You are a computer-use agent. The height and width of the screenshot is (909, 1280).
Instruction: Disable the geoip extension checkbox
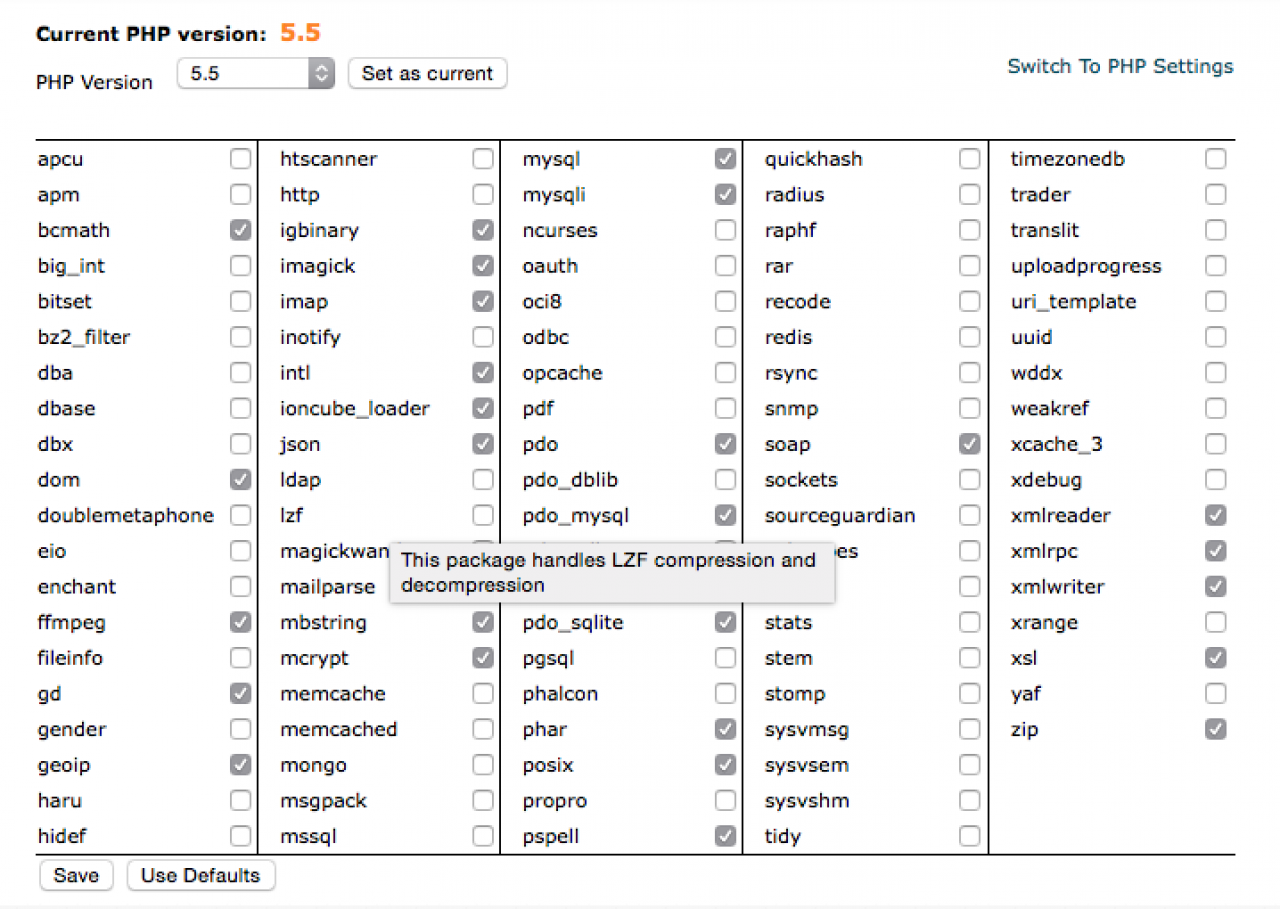pyautogui.click(x=240, y=765)
